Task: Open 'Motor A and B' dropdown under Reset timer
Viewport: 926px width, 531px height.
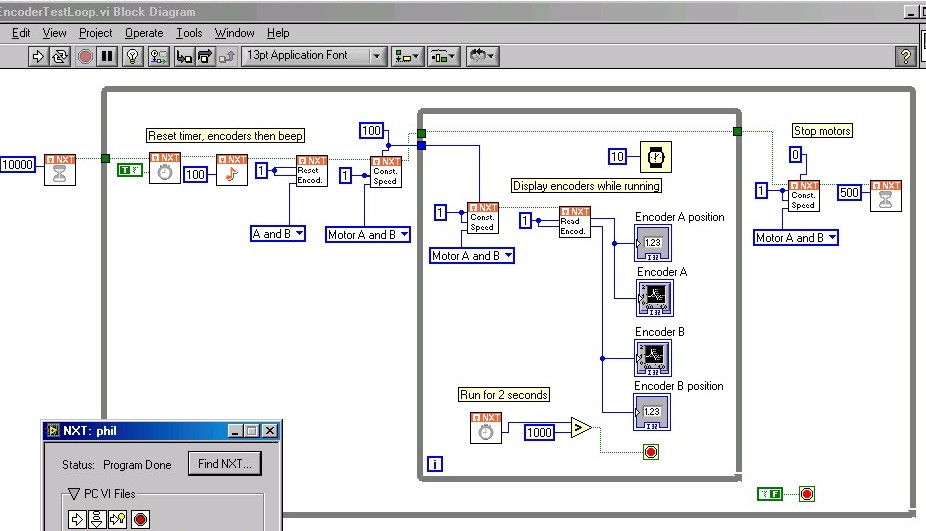Action: [368, 234]
